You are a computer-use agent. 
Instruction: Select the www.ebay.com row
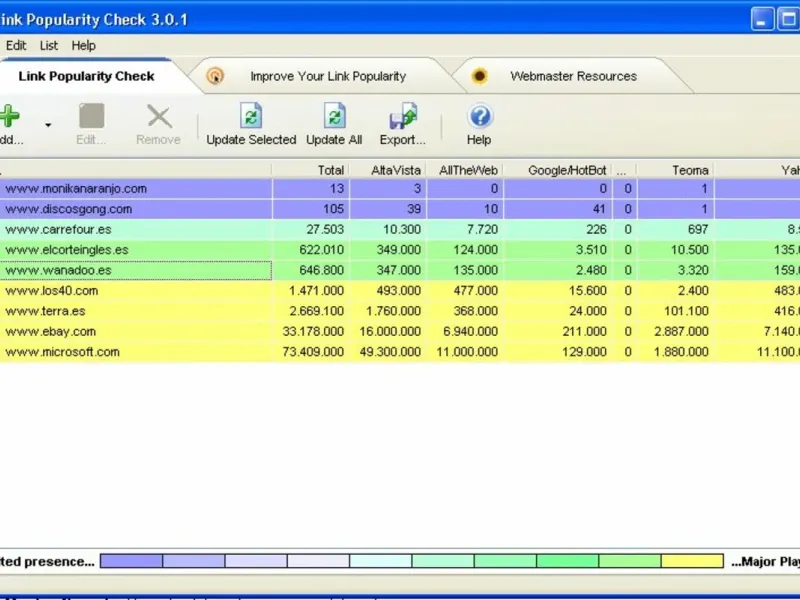pos(400,332)
